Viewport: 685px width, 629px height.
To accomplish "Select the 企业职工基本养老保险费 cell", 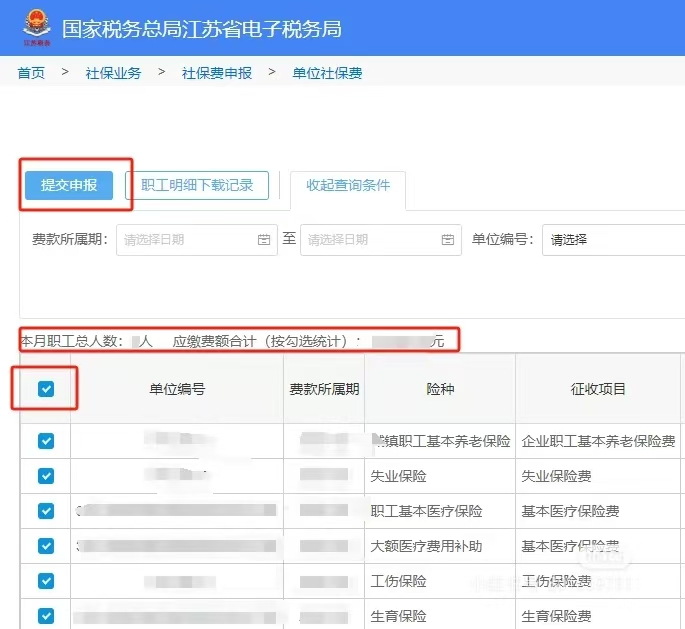I will (x=598, y=441).
